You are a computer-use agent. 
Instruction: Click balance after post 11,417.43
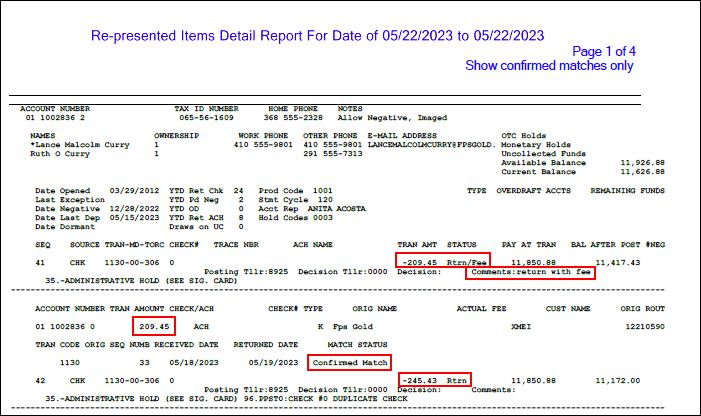click(x=617, y=263)
